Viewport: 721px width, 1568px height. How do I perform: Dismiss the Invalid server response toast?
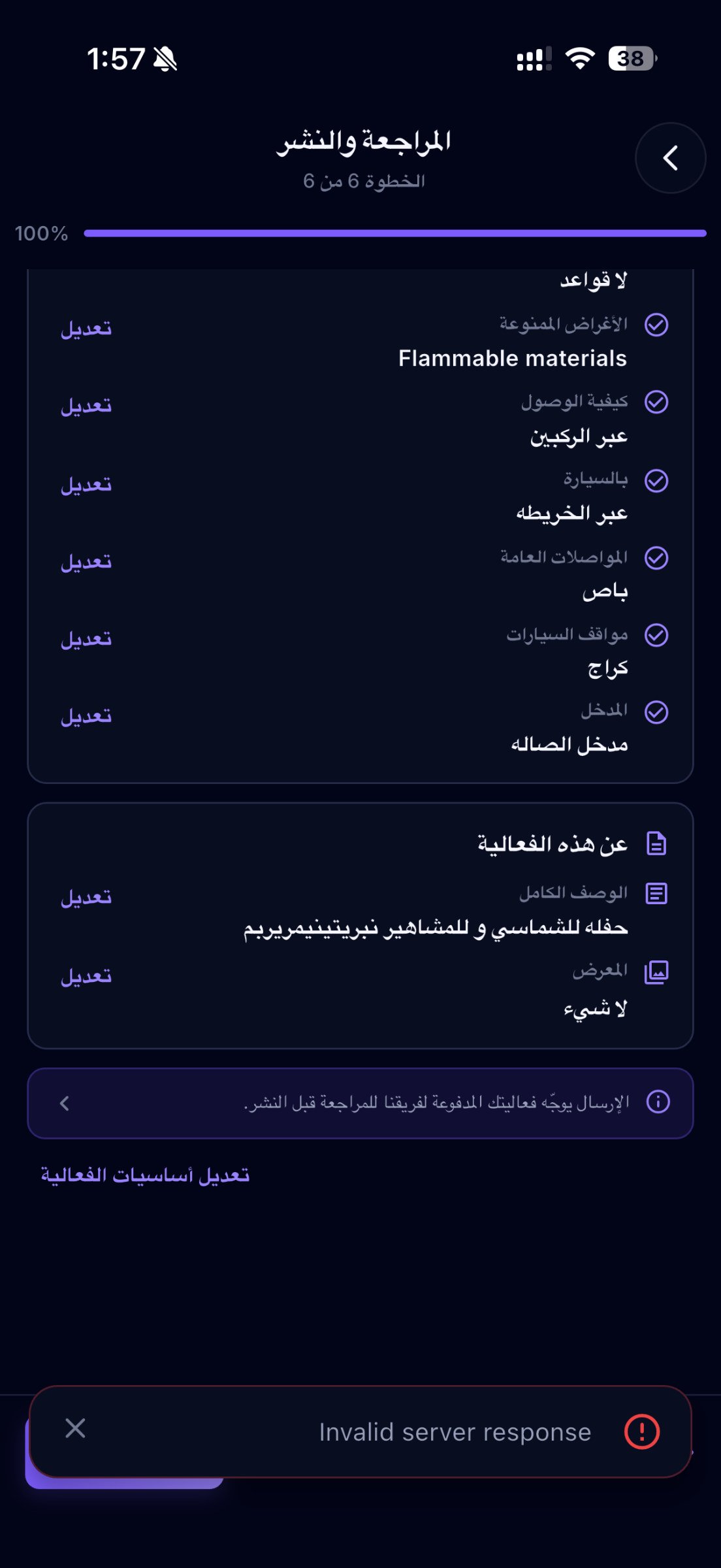[x=76, y=1428]
